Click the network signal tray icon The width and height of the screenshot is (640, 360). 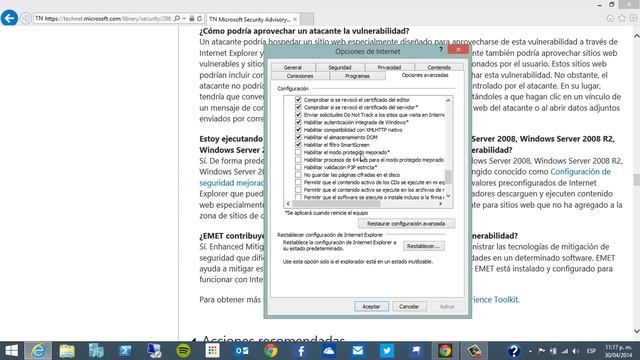[x=564, y=351]
